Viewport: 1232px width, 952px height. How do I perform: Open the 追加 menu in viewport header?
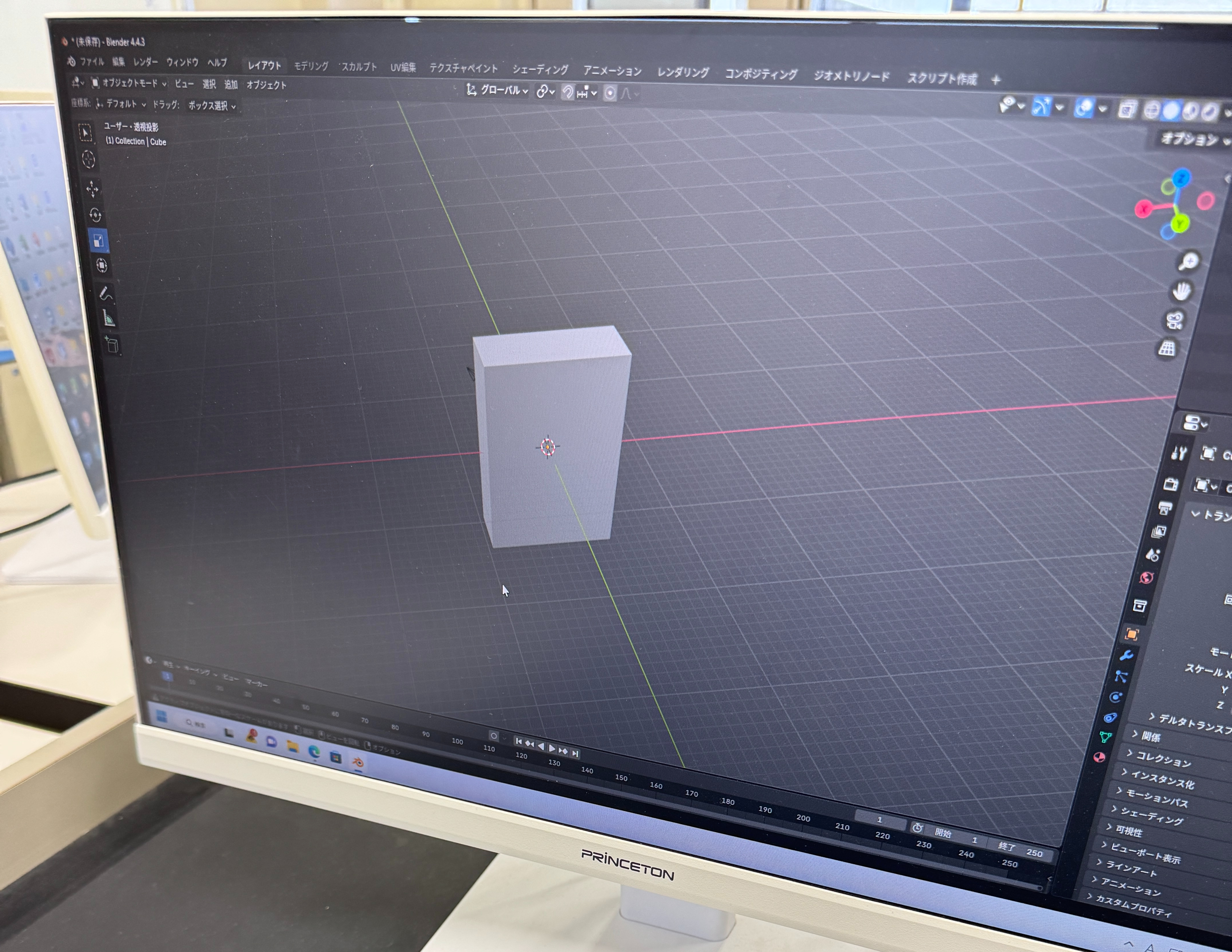(231, 85)
